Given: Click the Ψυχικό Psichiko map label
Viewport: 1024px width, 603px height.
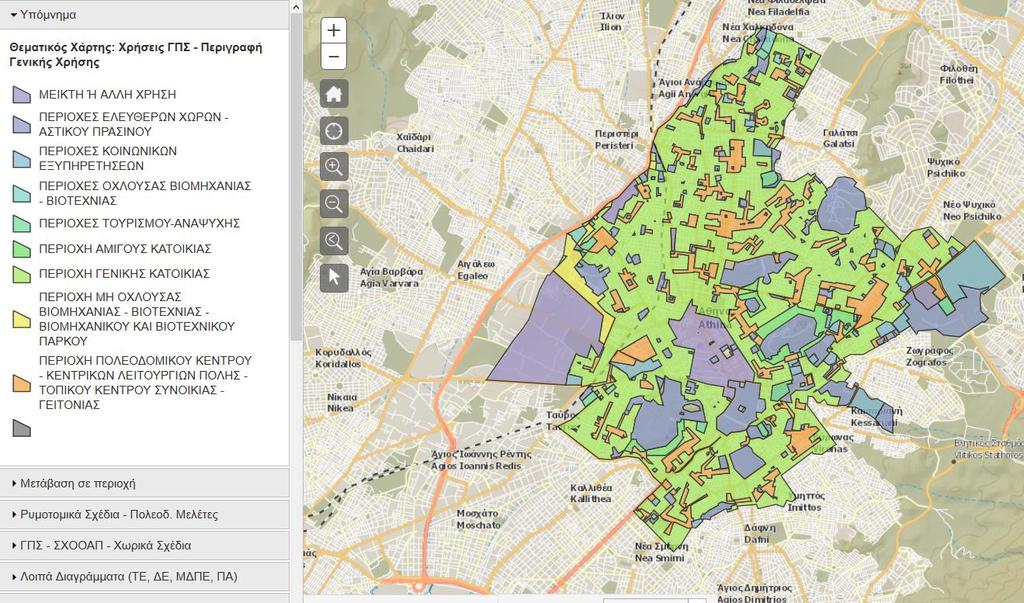Looking at the screenshot, I should (x=946, y=167).
